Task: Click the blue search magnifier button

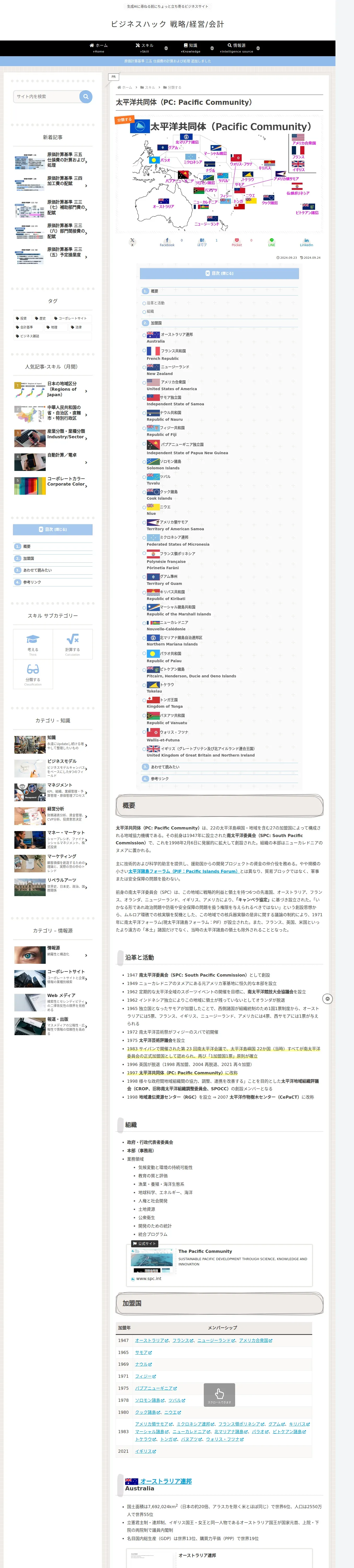Action: point(86,96)
